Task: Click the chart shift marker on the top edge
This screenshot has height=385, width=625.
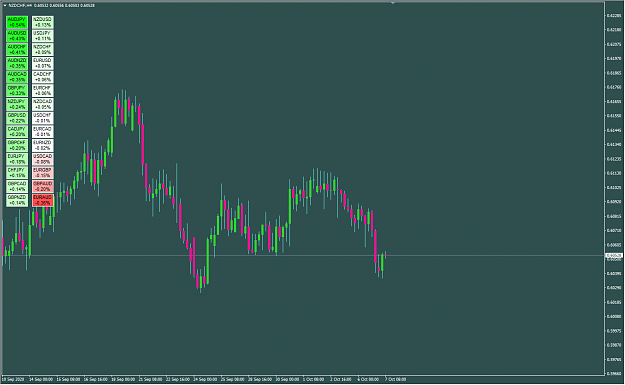Action: [393, 3]
